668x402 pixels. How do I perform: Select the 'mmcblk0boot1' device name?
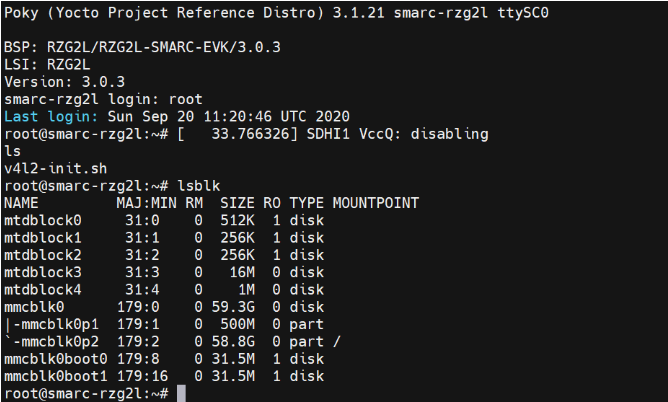pyautogui.click(x=55, y=376)
